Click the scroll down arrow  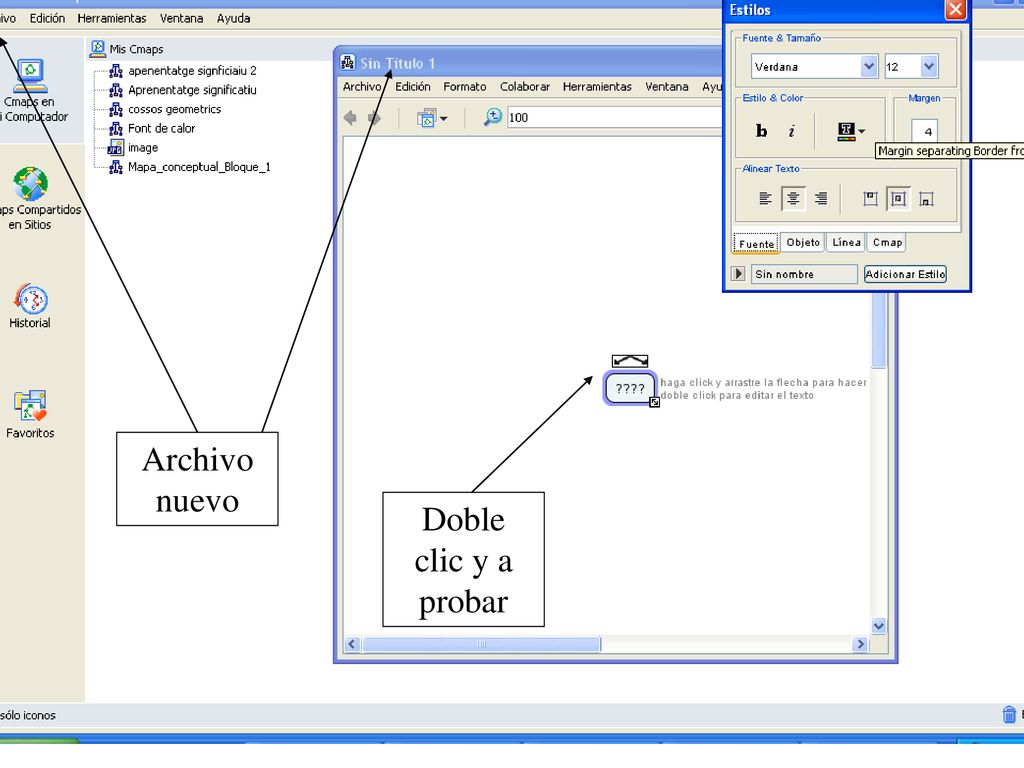pos(879,626)
